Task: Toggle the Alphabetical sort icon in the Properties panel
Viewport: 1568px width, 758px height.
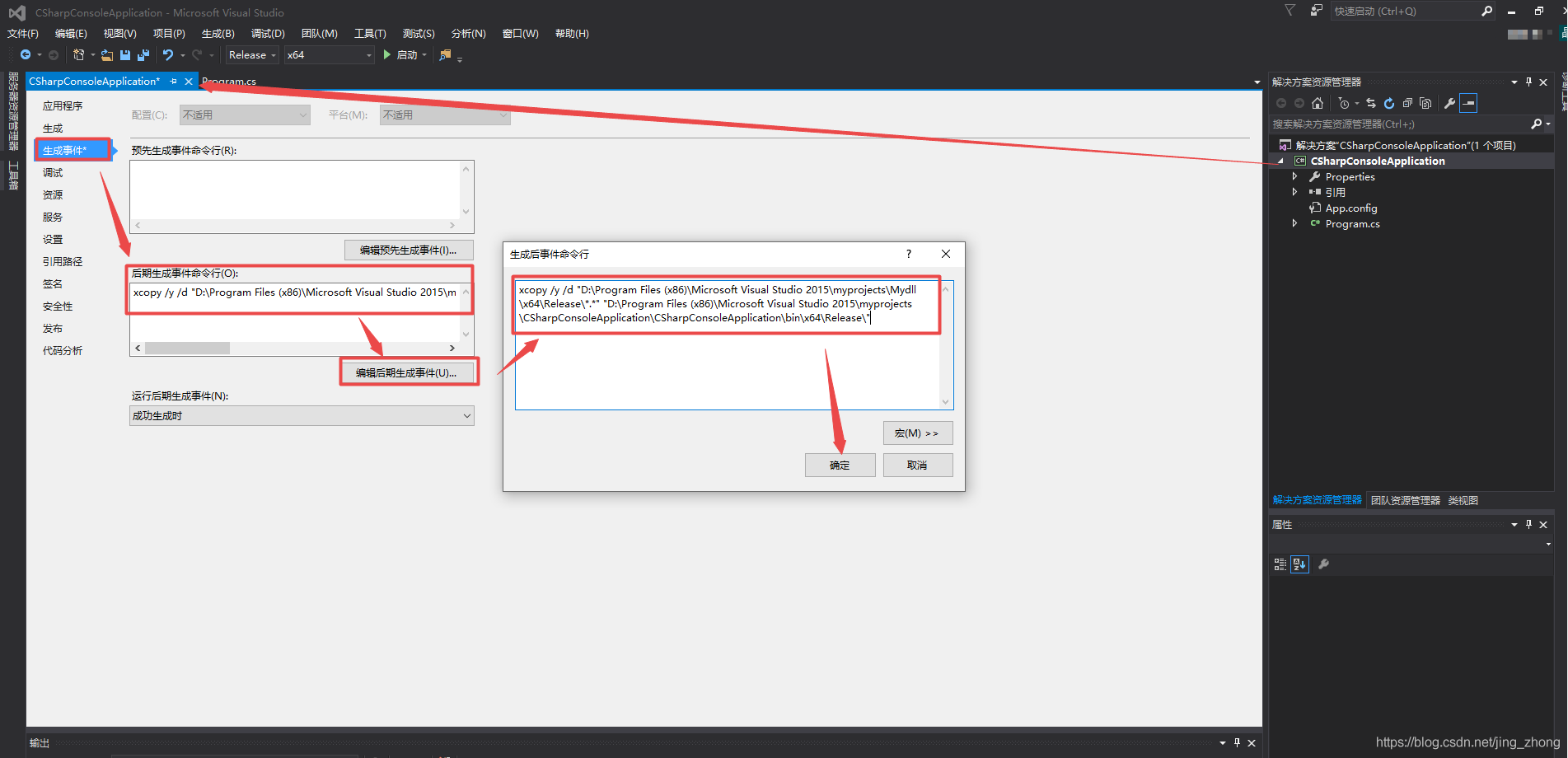Action: (1299, 564)
